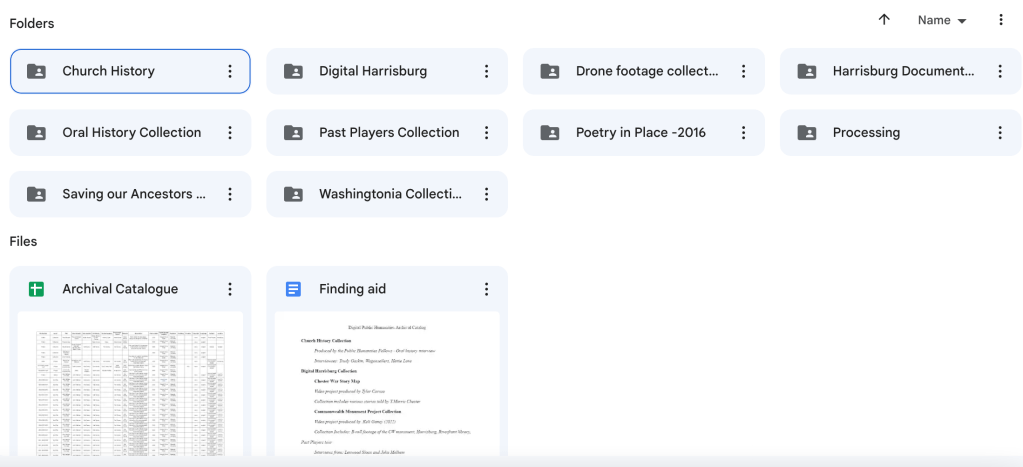Open the Name sort dropdown

click(942, 20)
